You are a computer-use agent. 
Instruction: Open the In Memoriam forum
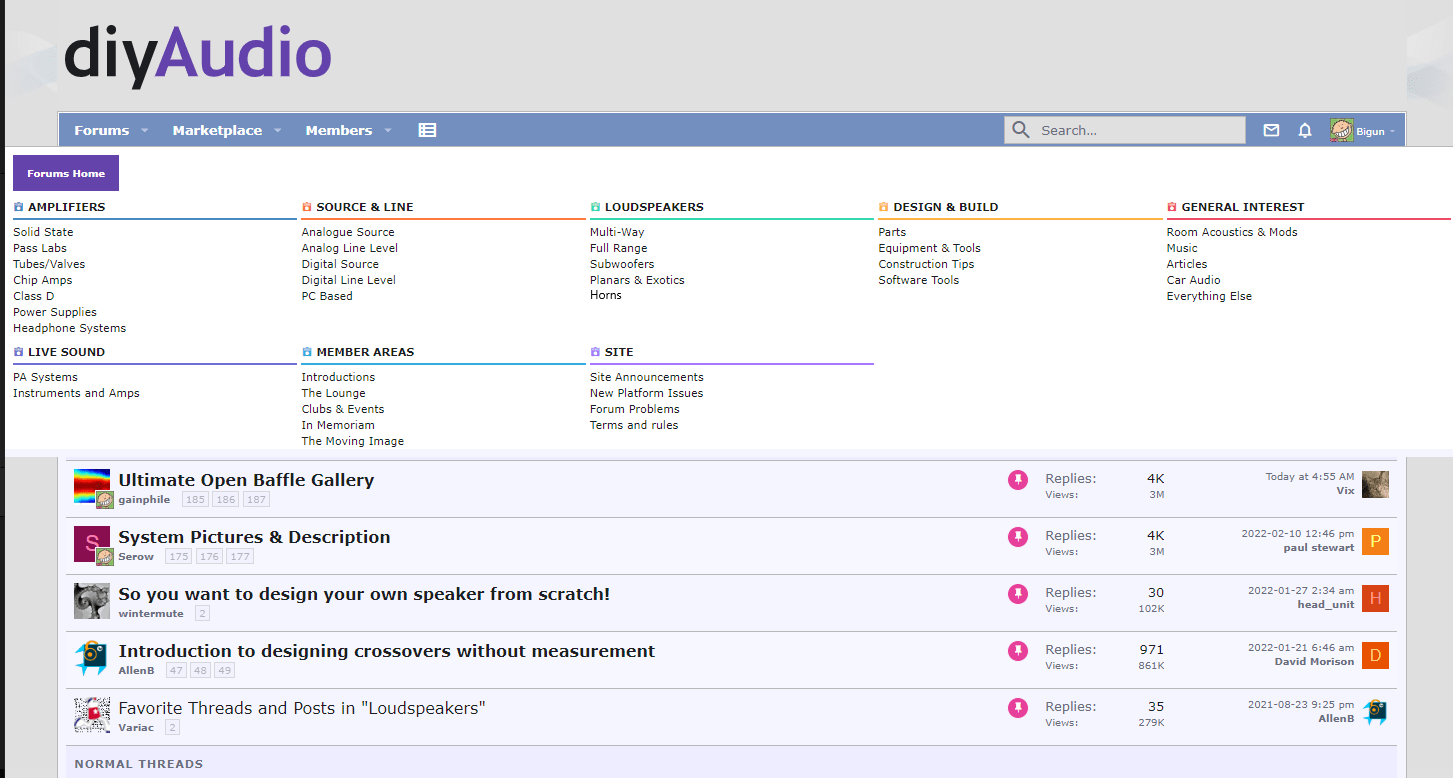coord(338,425)
